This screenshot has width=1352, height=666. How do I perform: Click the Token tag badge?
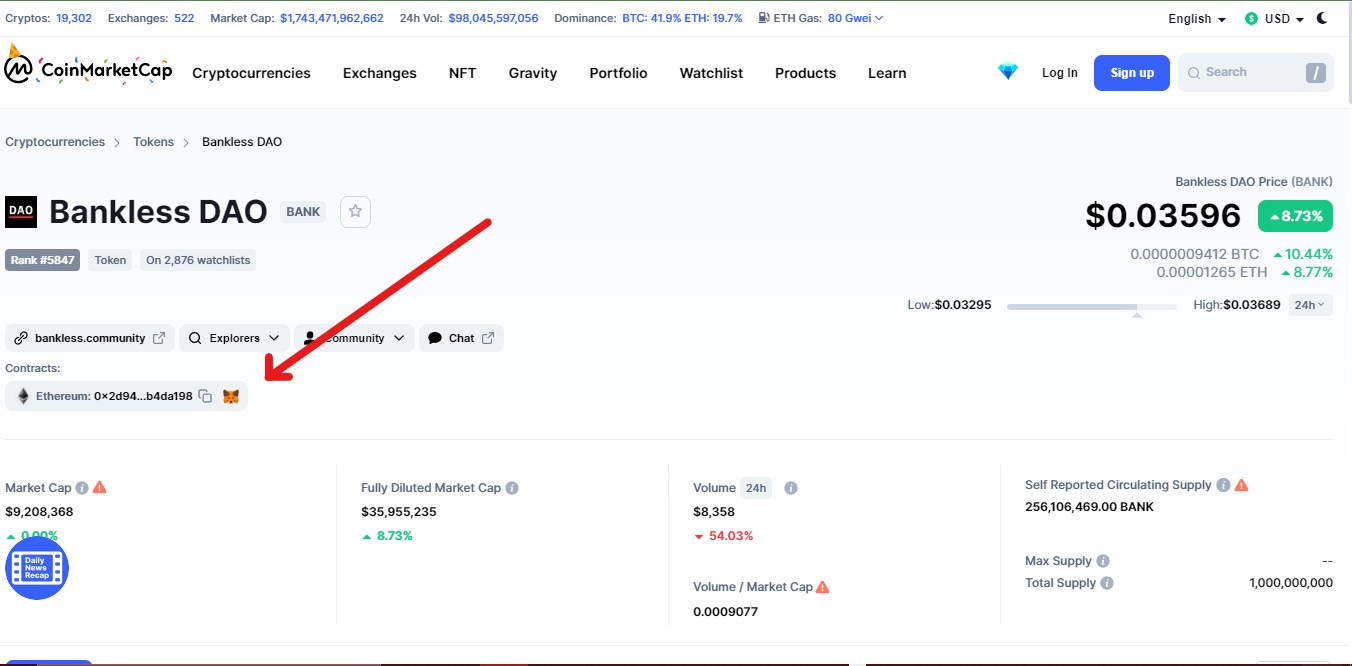coord(110,260)
